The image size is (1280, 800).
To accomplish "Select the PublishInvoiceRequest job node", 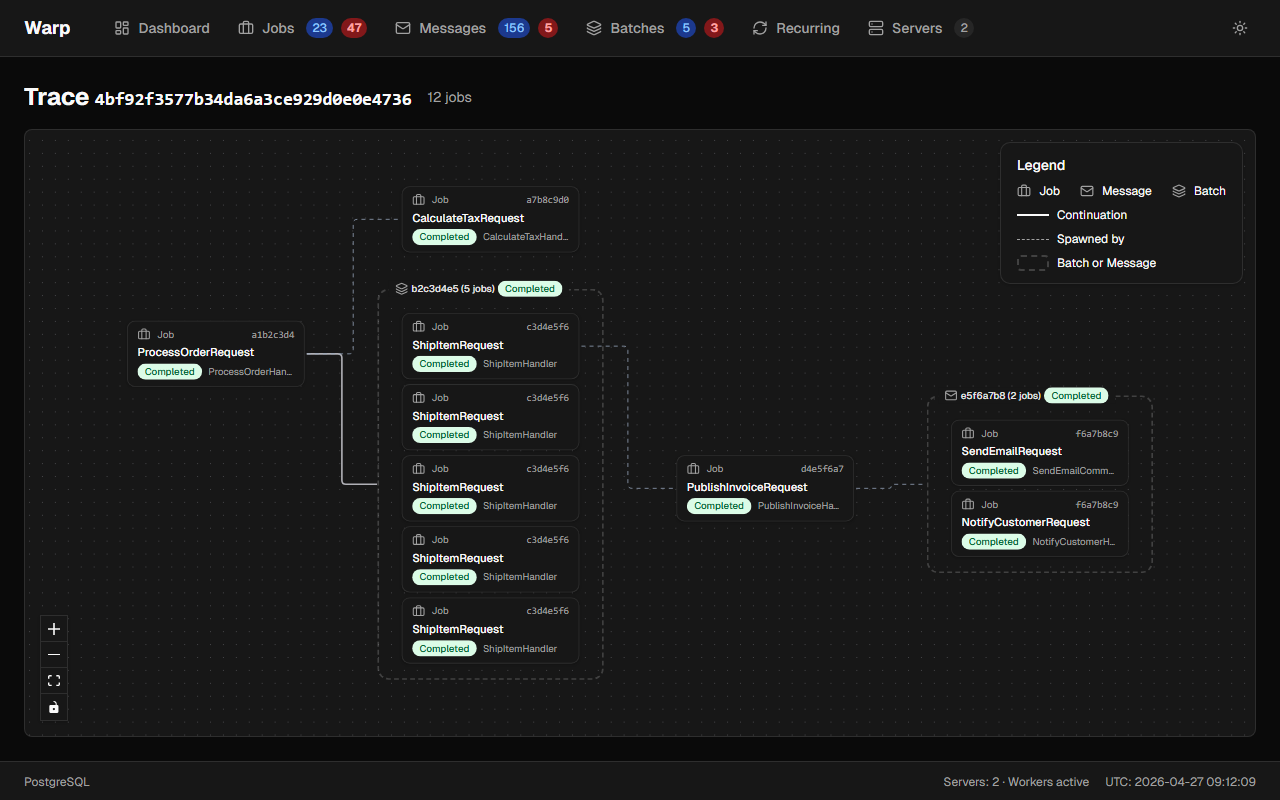I will click(x=765, y=488).
